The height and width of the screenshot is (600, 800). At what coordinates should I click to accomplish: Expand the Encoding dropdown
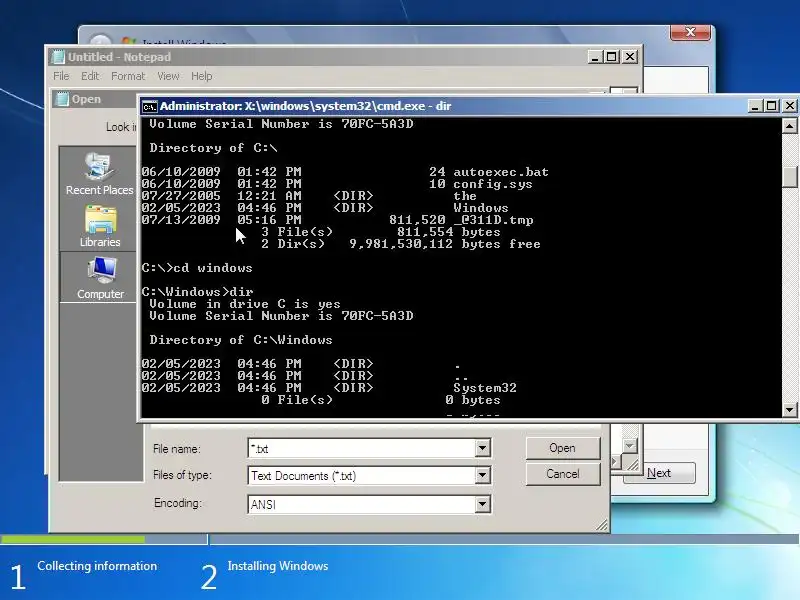(482, 504)
